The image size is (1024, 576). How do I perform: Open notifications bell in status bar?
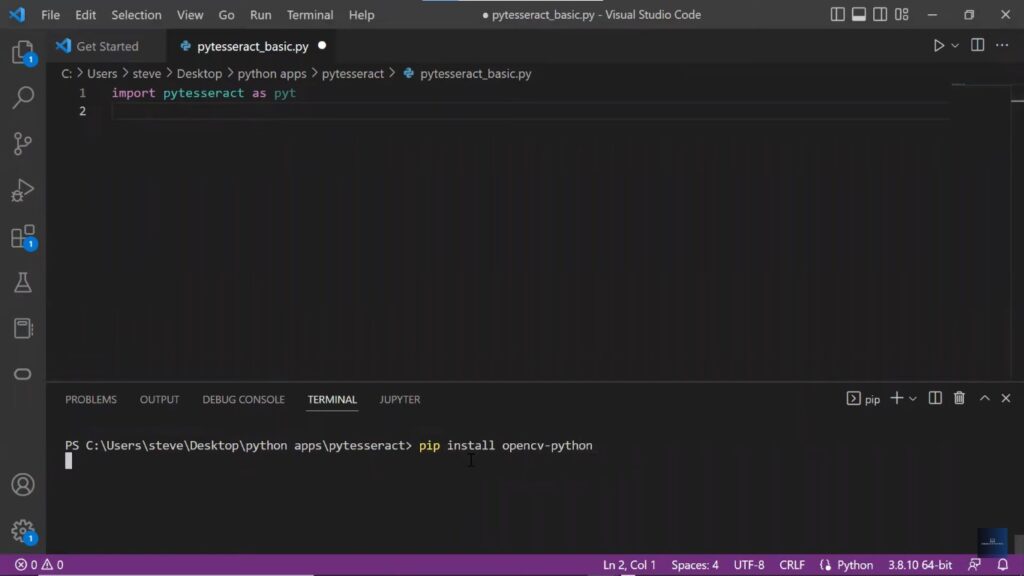click(1002, 564)
